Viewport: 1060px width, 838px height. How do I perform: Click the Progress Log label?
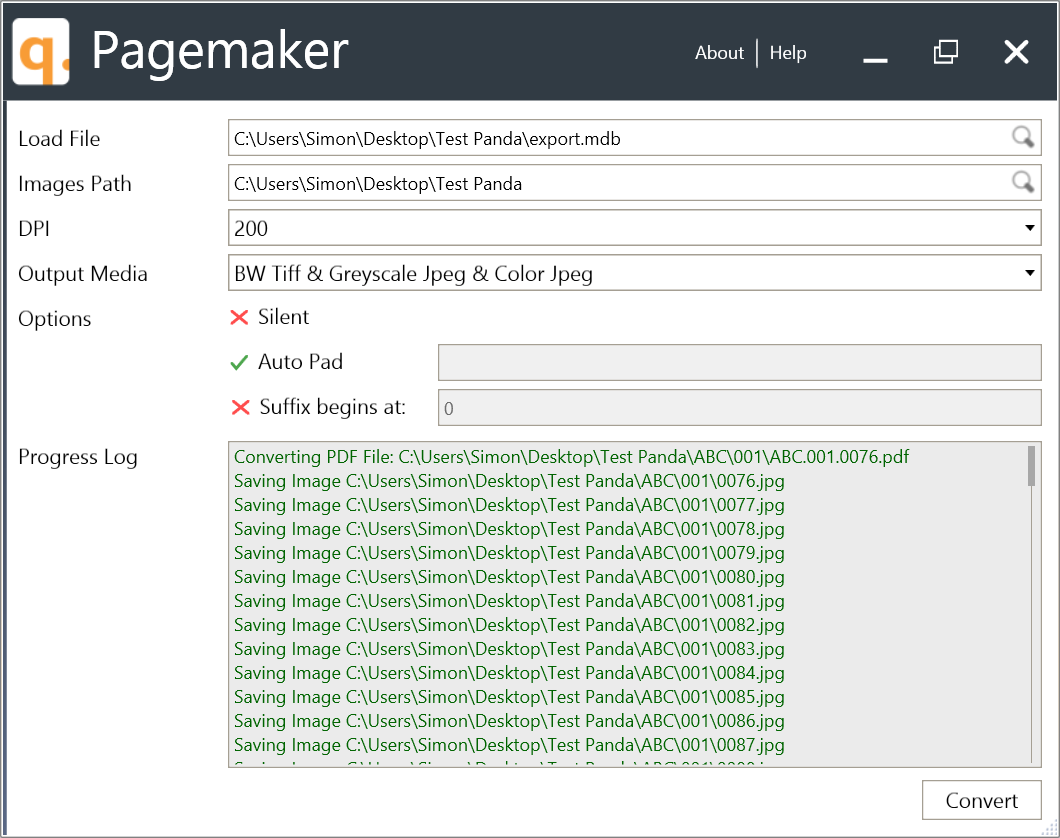pyautogui.click(x=78, y=458)
